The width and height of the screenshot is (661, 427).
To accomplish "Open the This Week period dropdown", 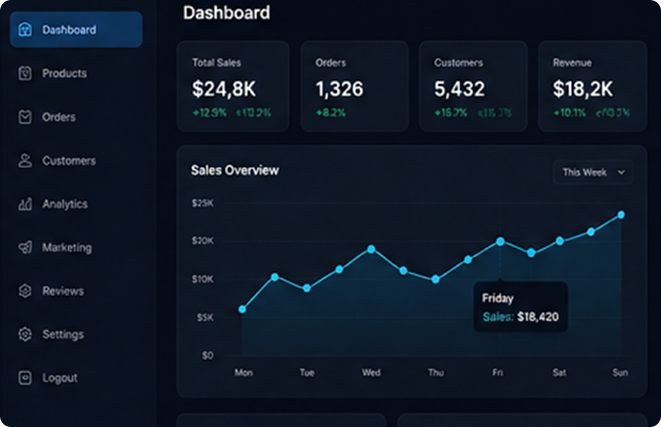I will (x=593, y=172).
